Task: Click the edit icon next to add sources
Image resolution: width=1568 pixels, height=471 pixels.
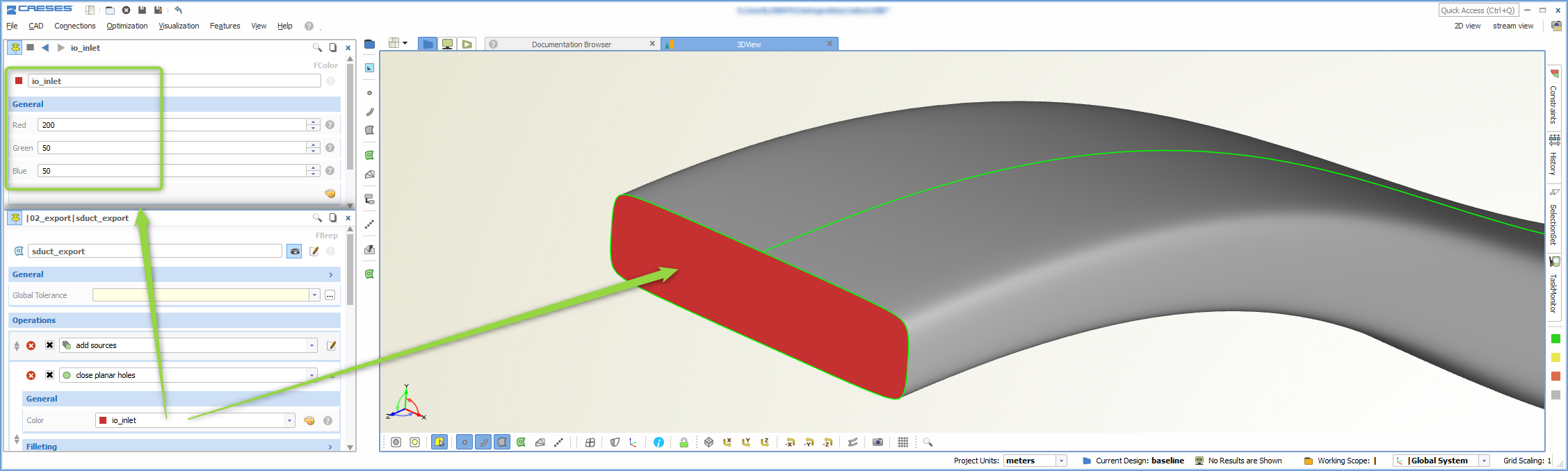Action: click(x=331, y=345)
